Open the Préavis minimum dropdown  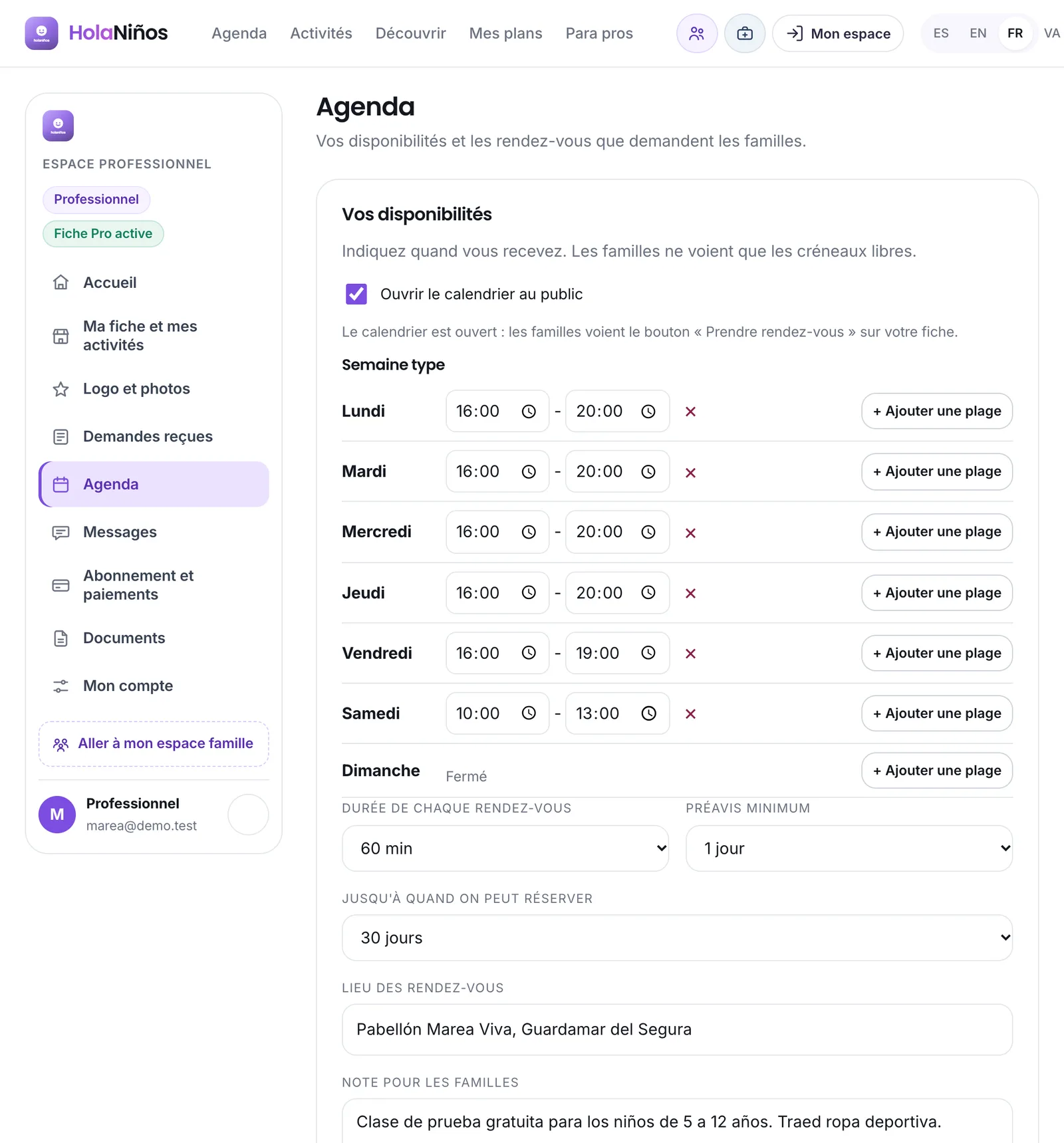tap(849, 848)
